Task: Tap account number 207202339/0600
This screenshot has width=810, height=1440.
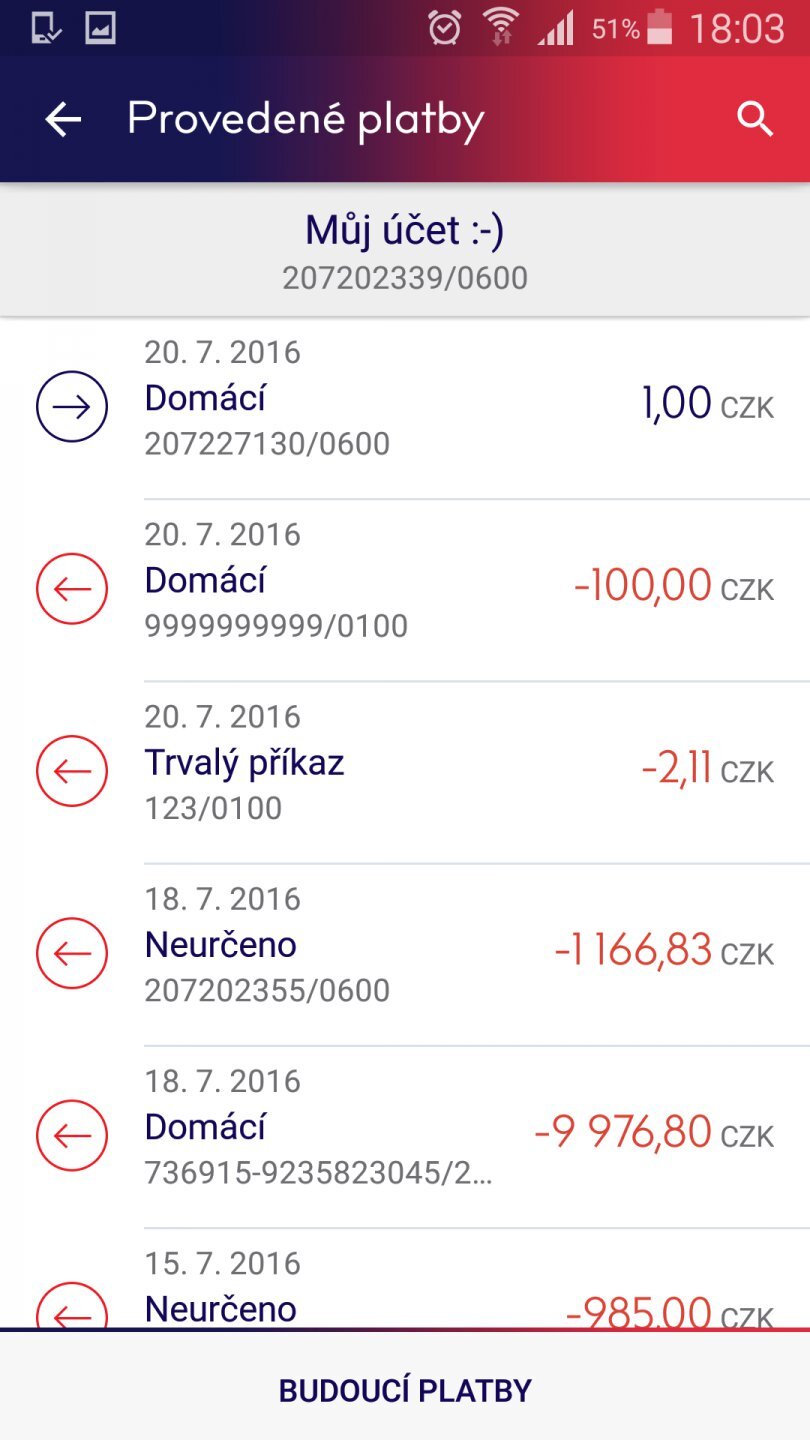Action: pyautogui.click(x=405, y=278)
